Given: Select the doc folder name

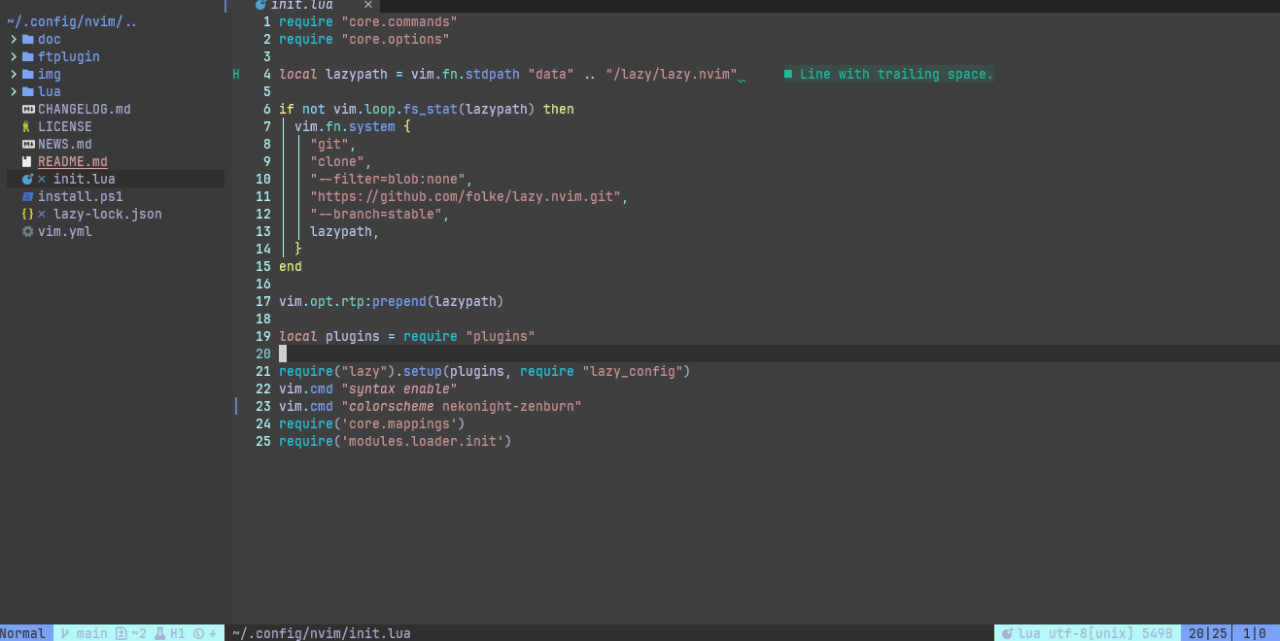Looking at the screenshot, I should [49, 40].
